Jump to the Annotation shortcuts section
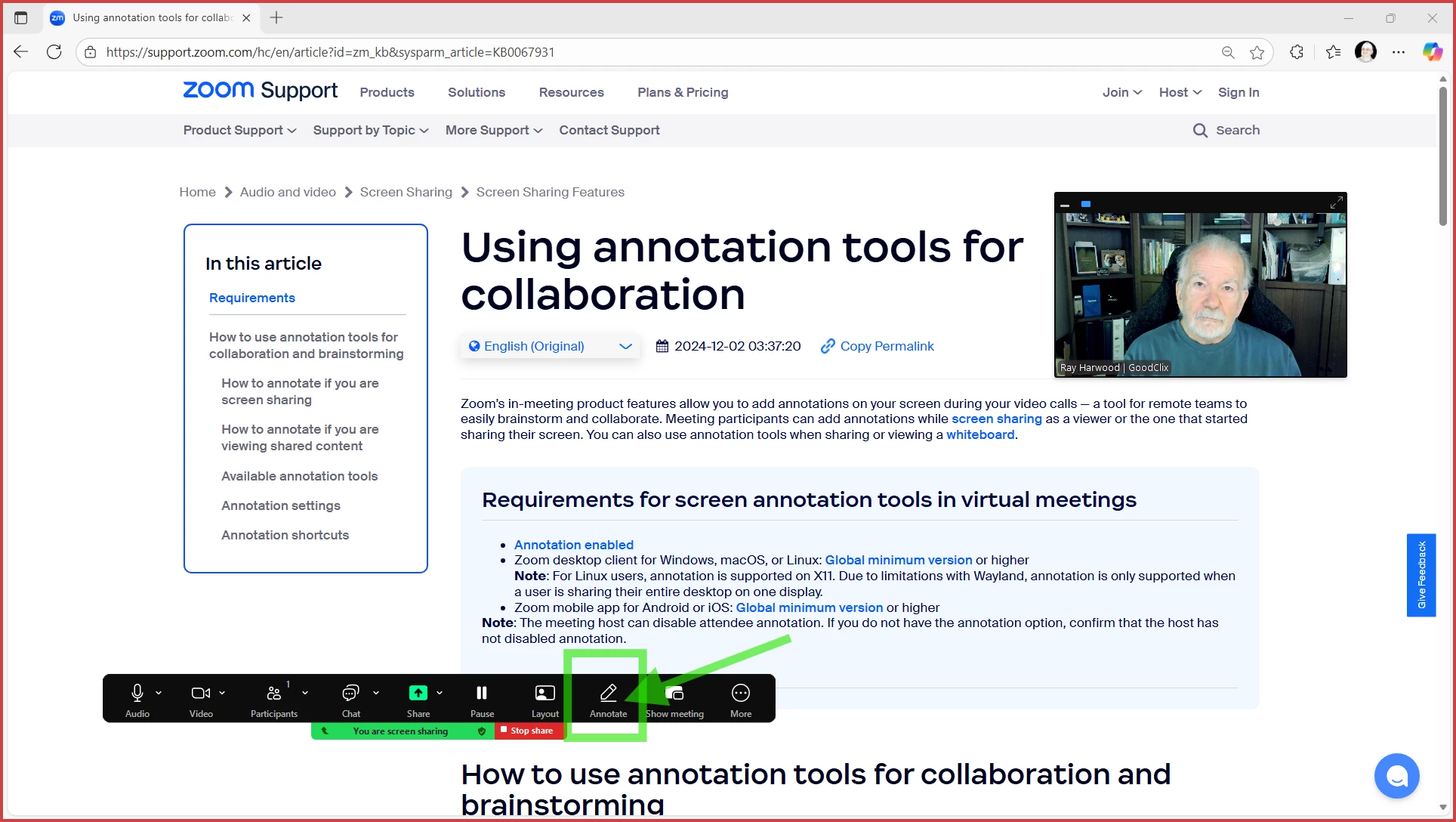Viewport: 1456px width, 822px height. (x=285, y=535)
